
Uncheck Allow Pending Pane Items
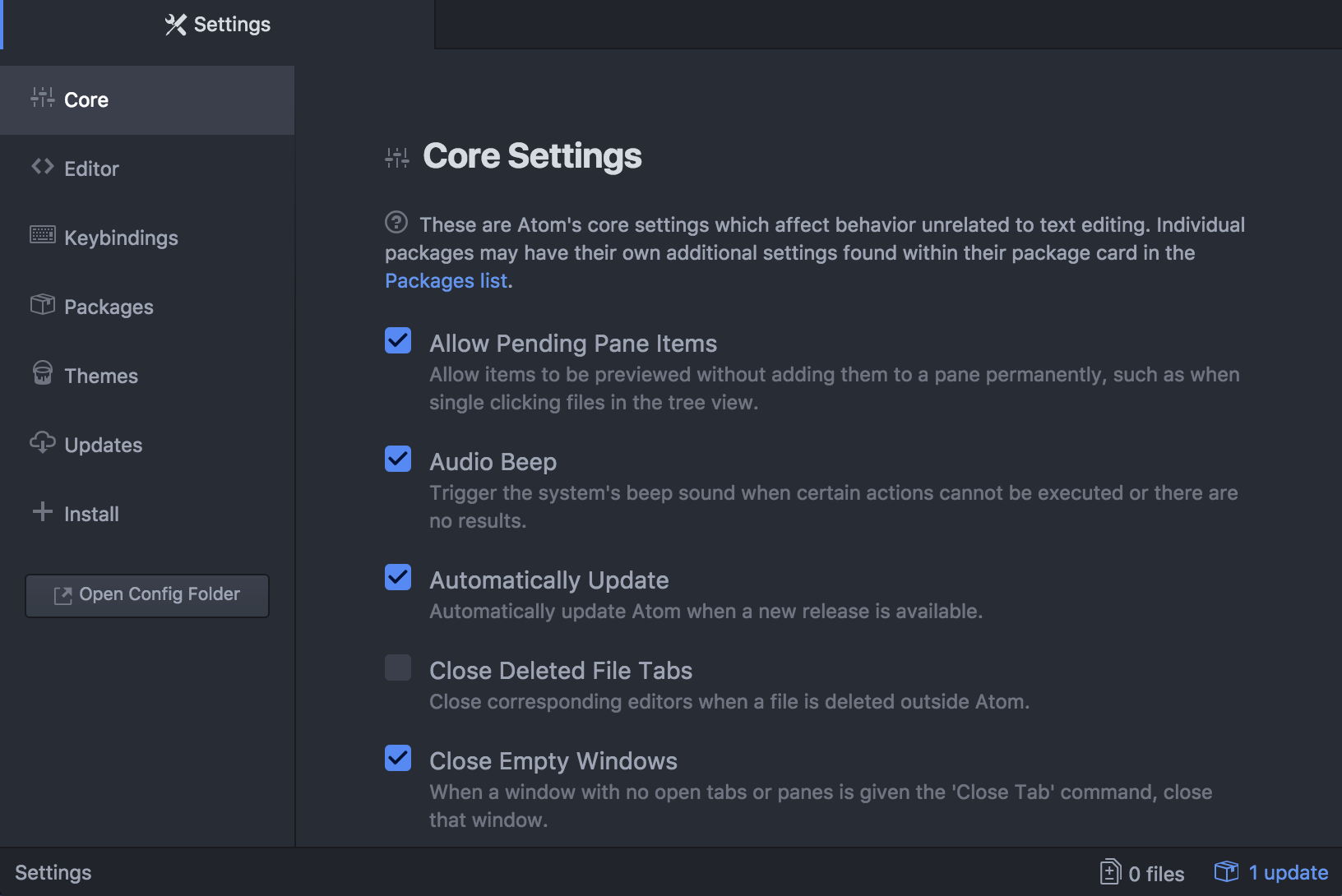[397, 340]
